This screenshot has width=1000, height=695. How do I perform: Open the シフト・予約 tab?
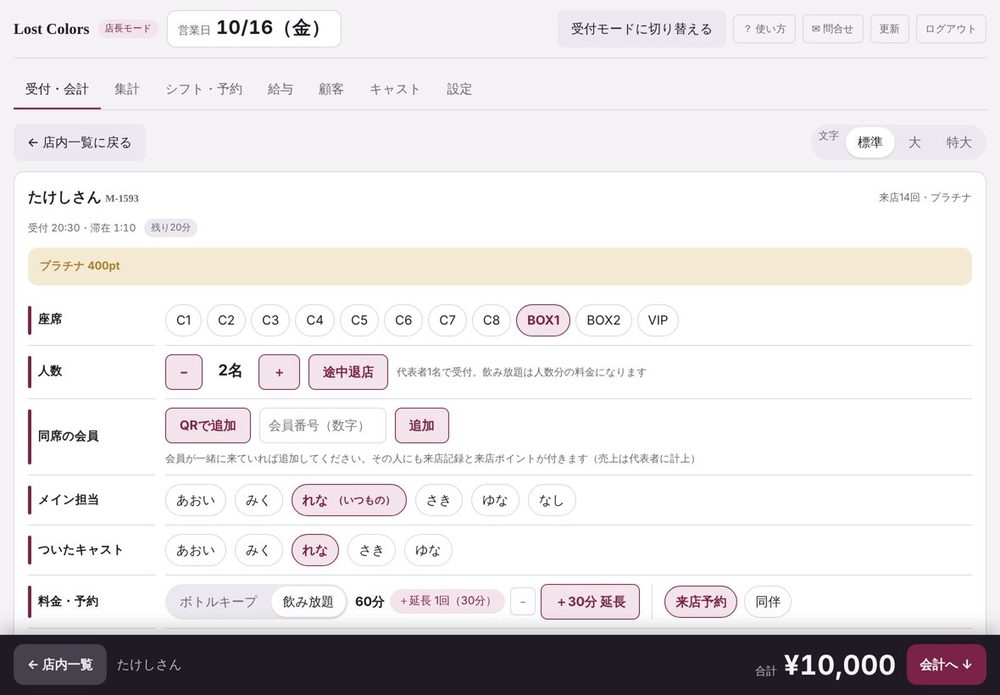pos(203,89)
